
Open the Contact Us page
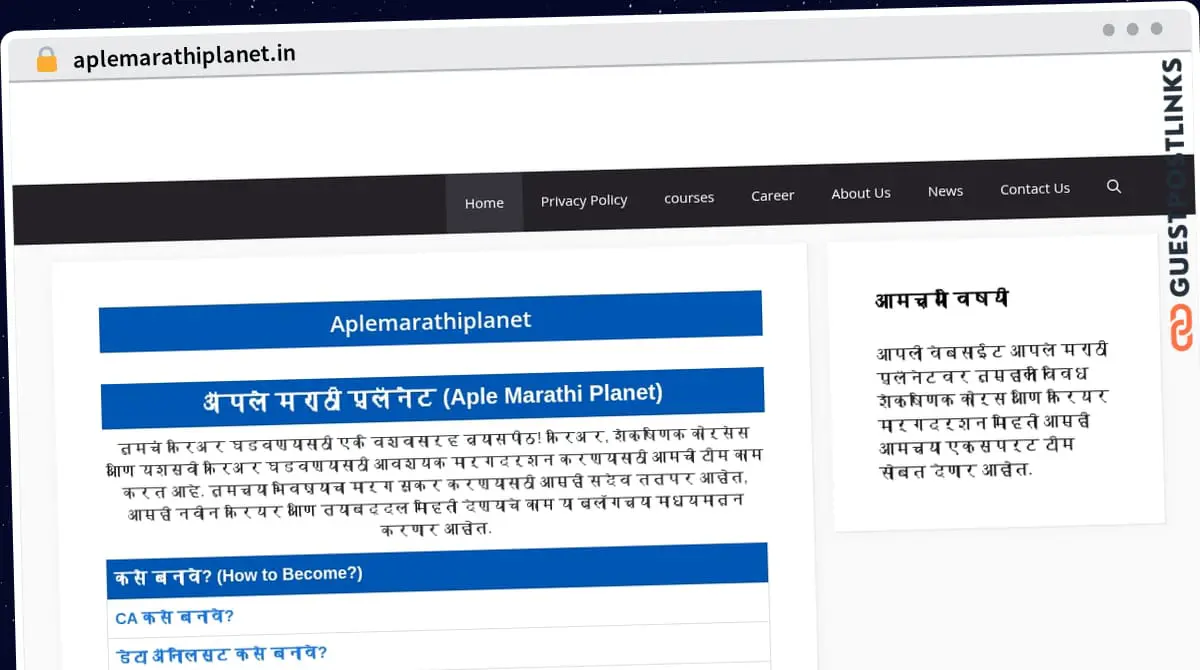click(x=1035, y=188)
